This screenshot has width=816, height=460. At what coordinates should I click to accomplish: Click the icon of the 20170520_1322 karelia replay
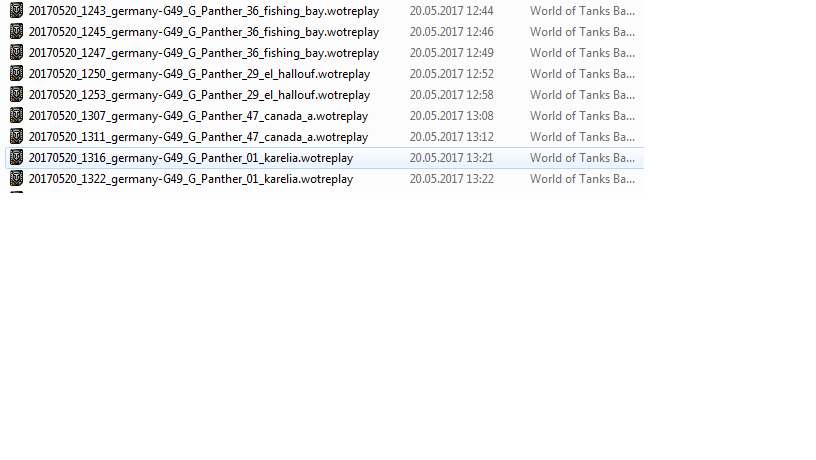[x=17, y=178]
